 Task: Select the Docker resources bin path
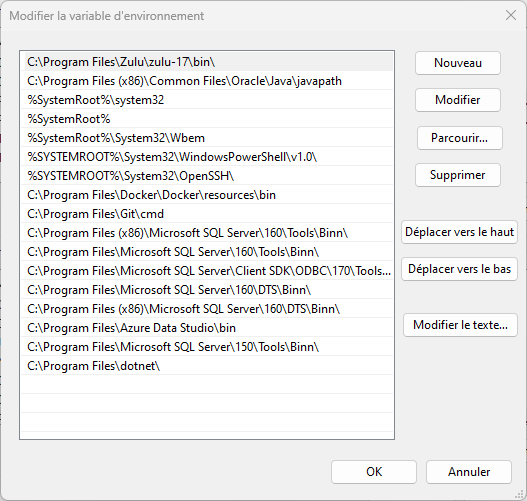click(207, 195)
